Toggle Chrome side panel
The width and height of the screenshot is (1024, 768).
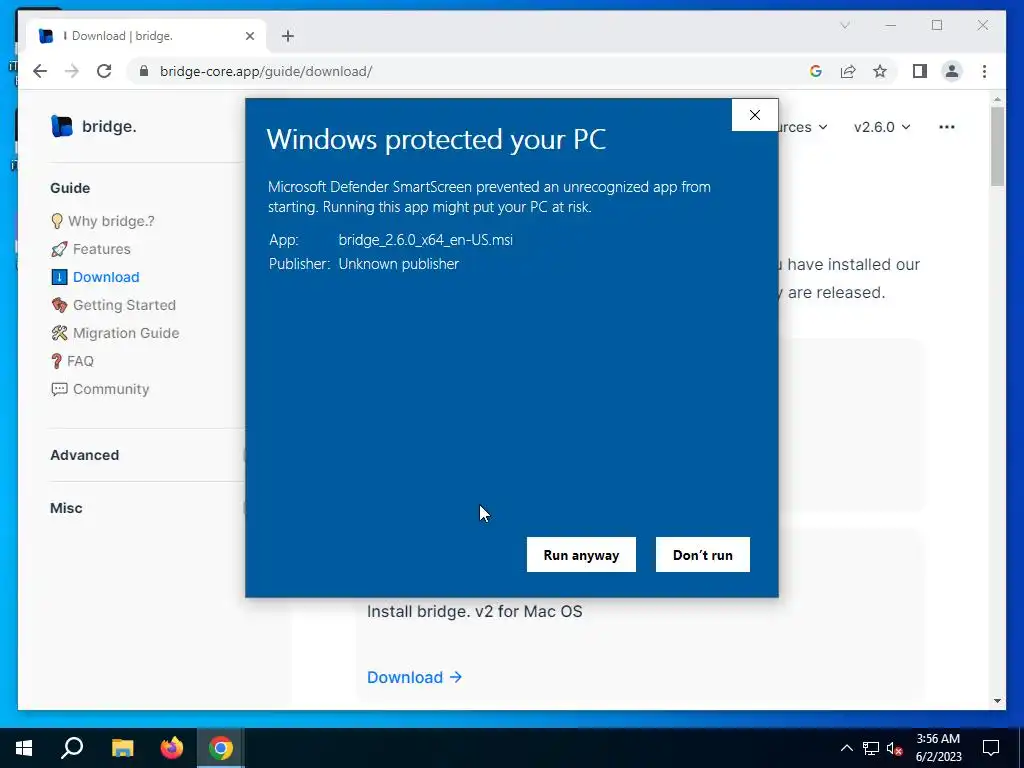coord(920,71)
